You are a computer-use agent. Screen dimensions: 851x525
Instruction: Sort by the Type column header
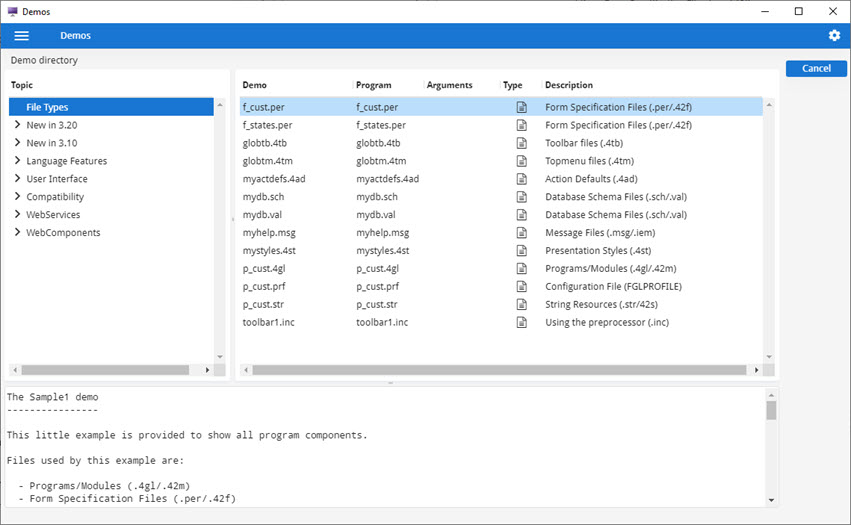click(512, 85)
